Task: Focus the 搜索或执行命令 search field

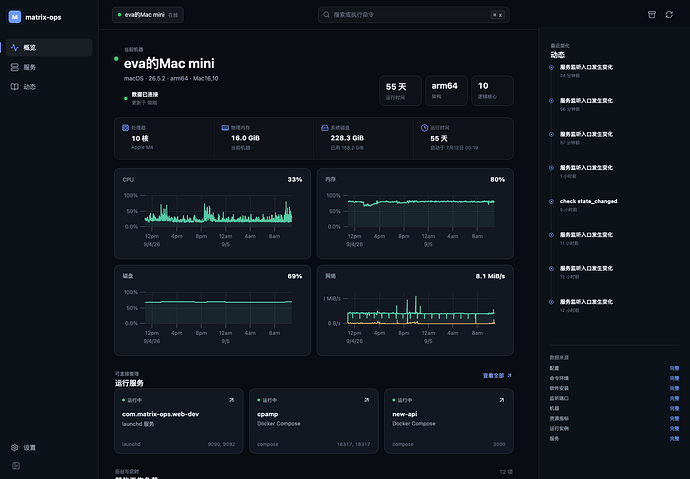Action: (x=414, y=15)
